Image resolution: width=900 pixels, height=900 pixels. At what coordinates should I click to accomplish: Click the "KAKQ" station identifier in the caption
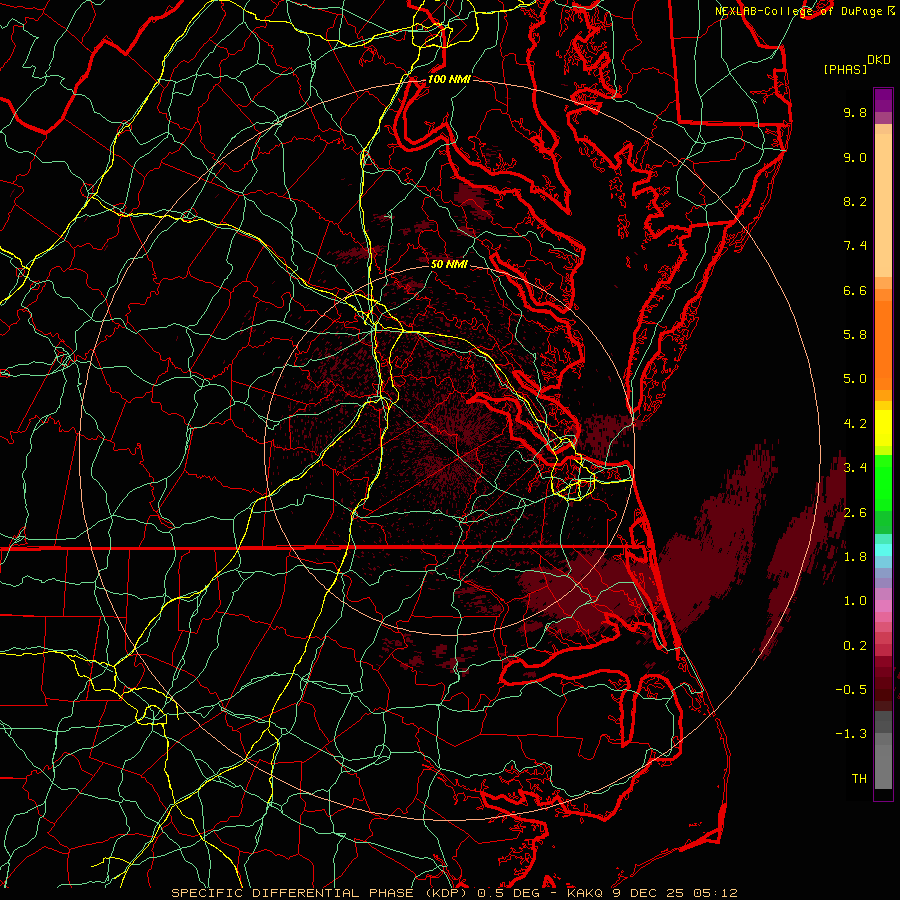(585, 893)
